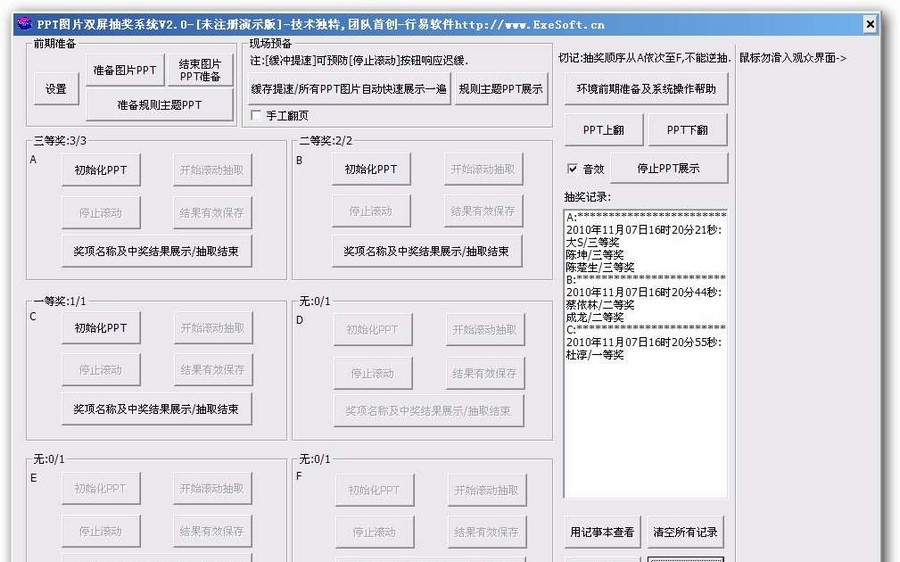Click 初始化PPT in group E
Screen dimensions: 900x562
pyautogui.click(x=101, y=489)
